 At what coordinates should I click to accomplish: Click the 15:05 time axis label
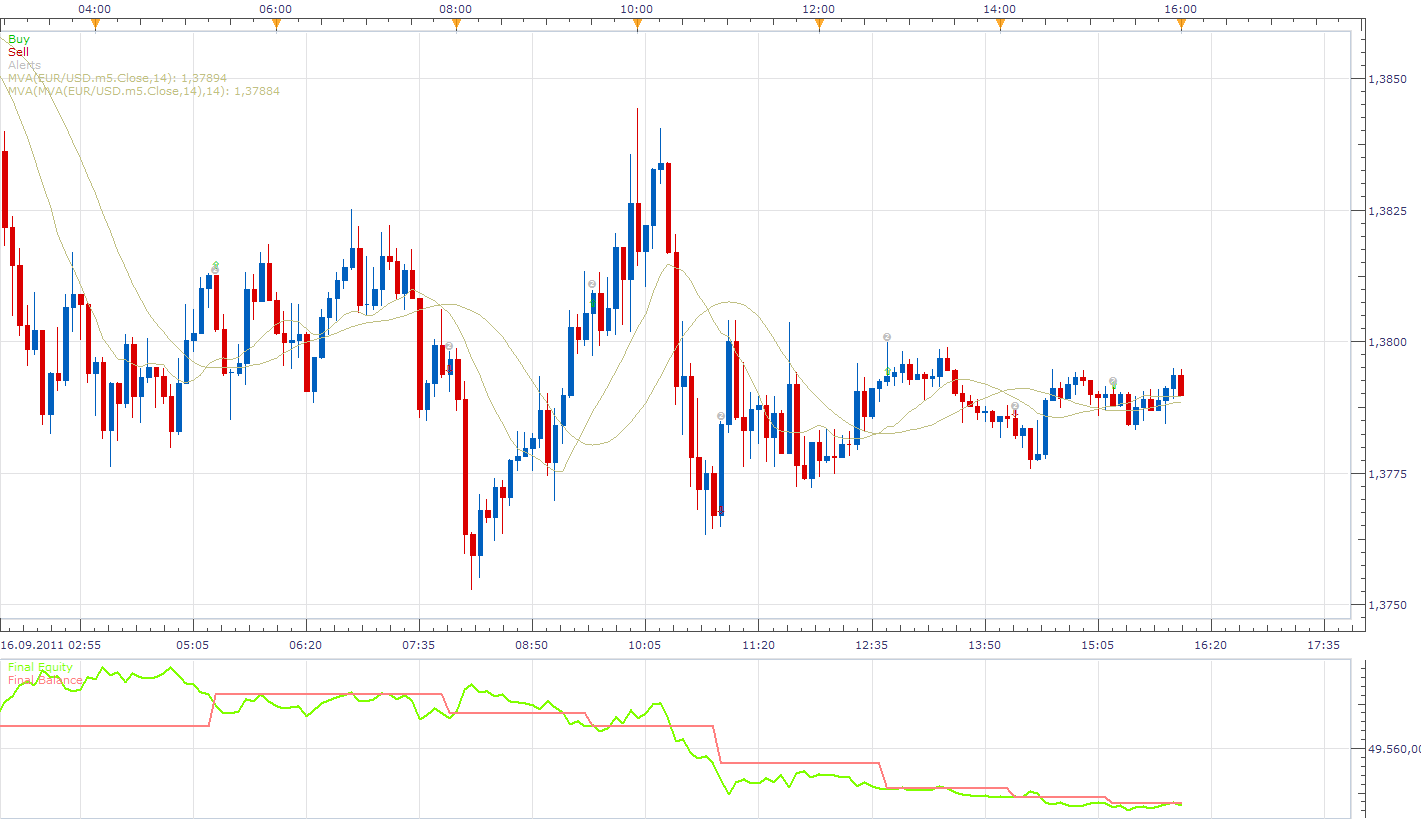point(1098,645)
